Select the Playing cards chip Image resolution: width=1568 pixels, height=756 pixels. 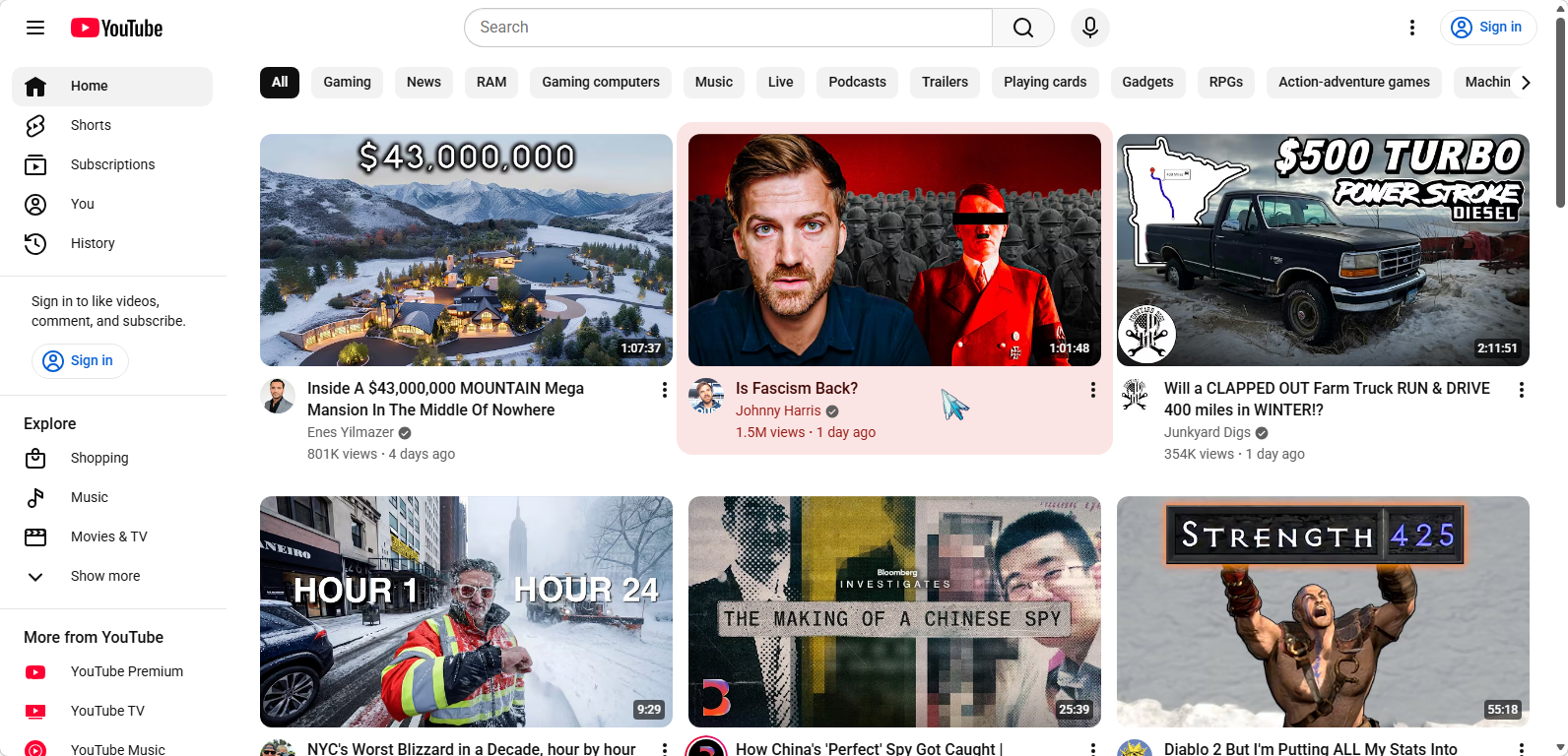[1045, 83]
